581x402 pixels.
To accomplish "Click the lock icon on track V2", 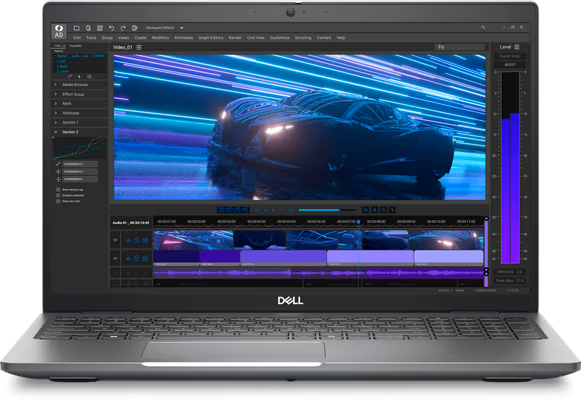I will 136,240.
